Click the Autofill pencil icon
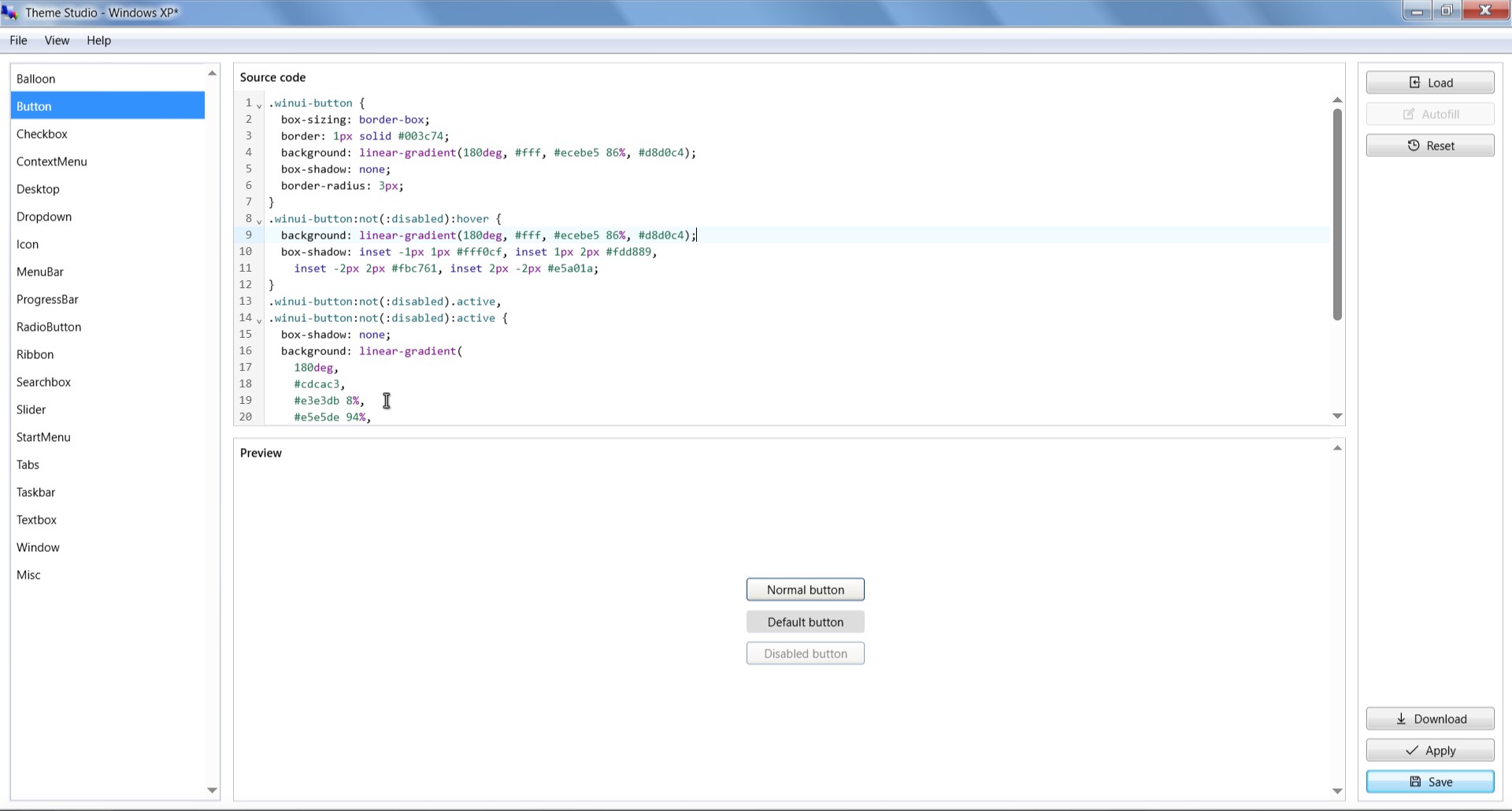Image resolution: width=1512 pixels, height=811 pixels. (1409, 113)
